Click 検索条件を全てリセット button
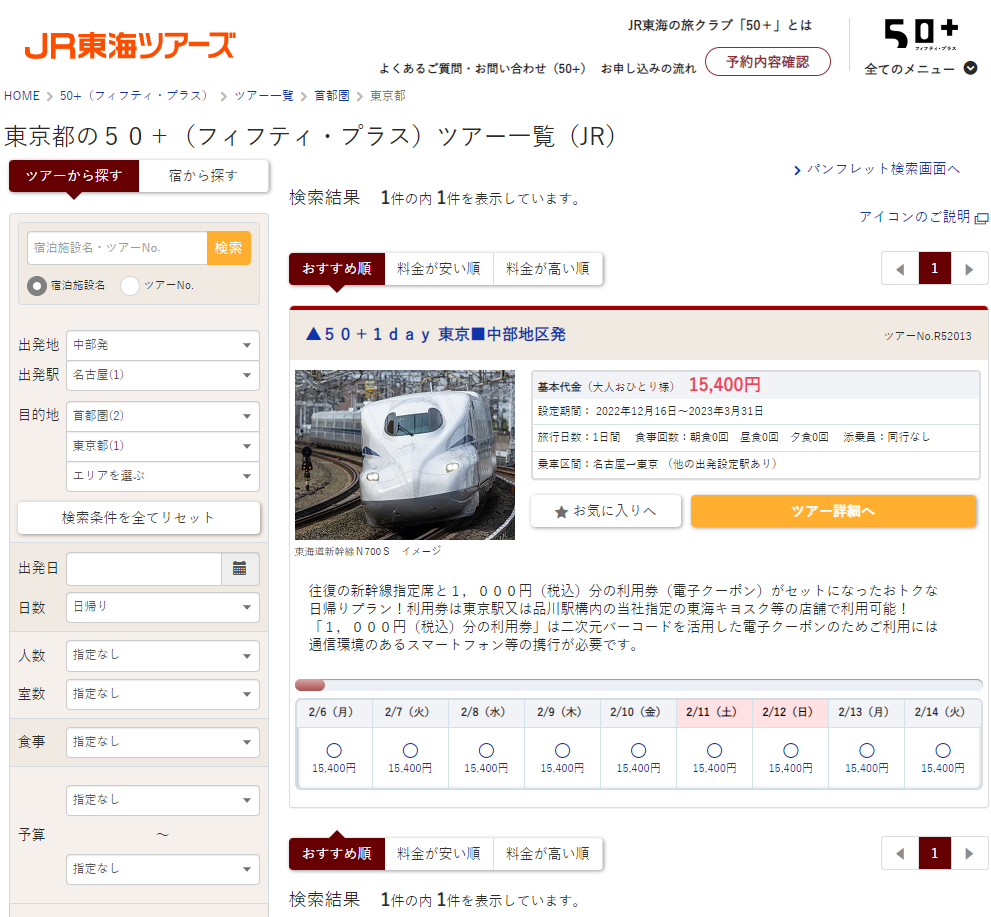Viewport: 991px width, 917px height. [x=138, y=518]
